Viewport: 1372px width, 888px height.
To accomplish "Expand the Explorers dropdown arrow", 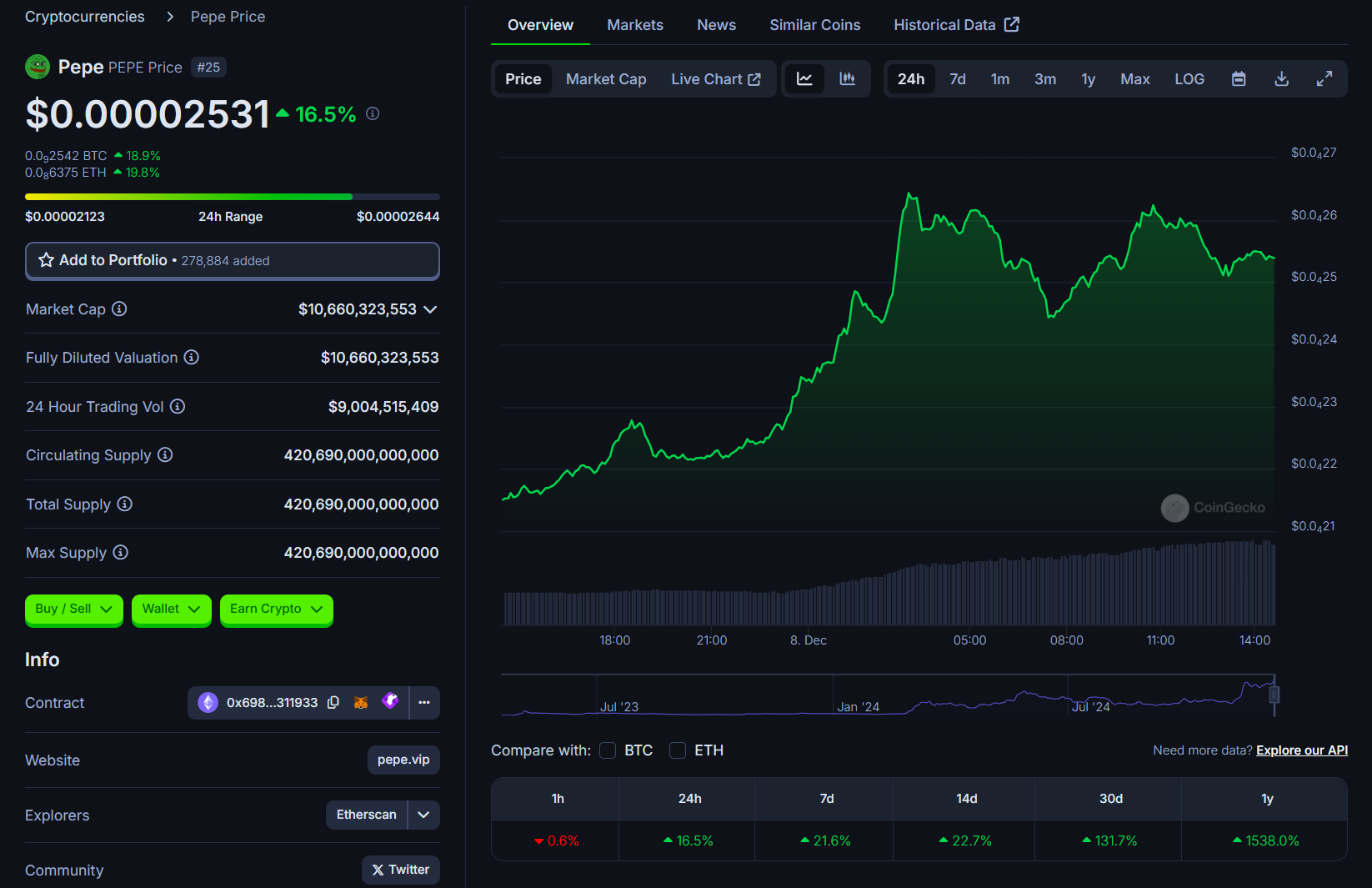I will tap(423, 815).
